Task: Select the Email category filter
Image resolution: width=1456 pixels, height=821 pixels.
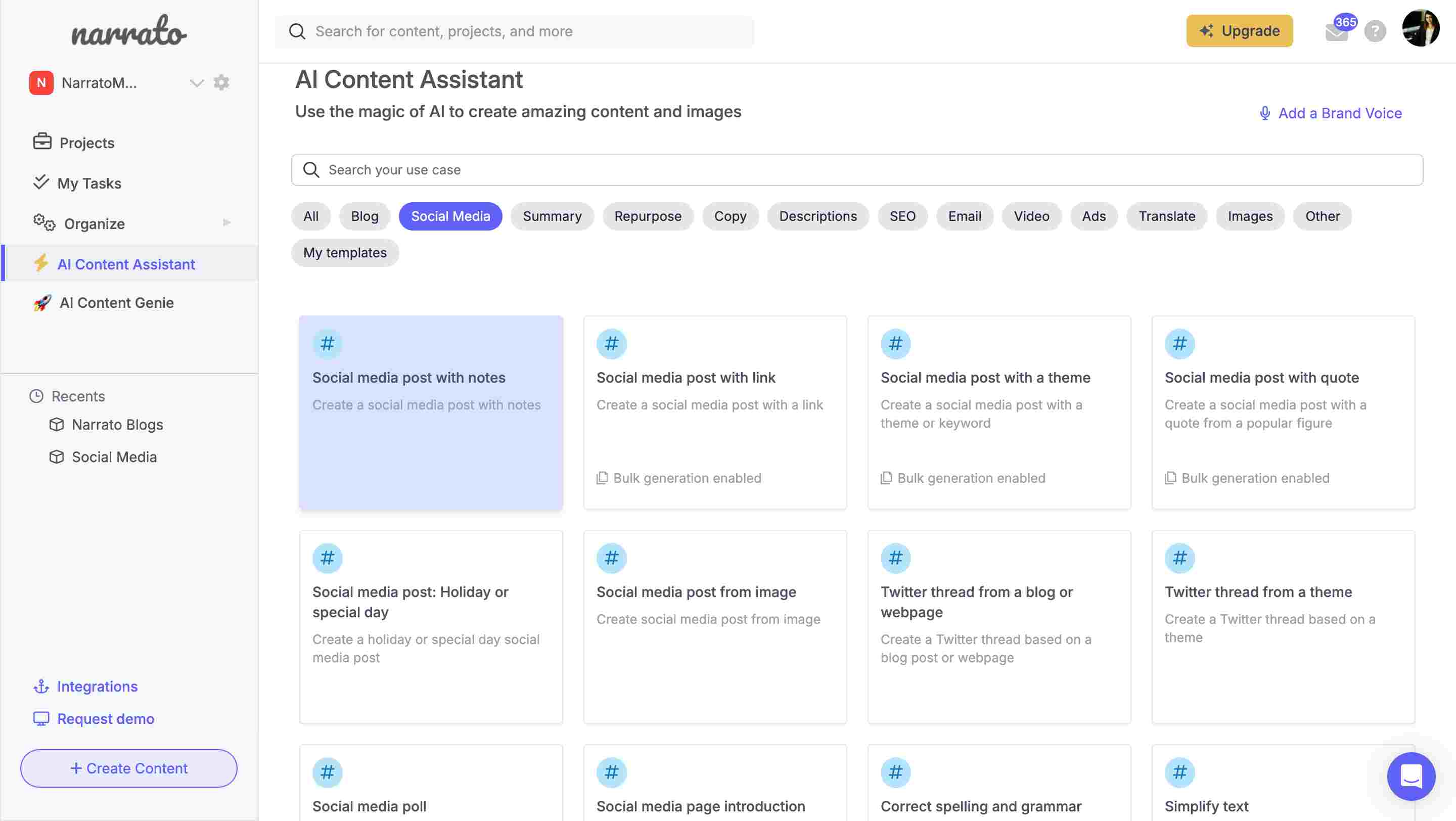Action: 965,216
